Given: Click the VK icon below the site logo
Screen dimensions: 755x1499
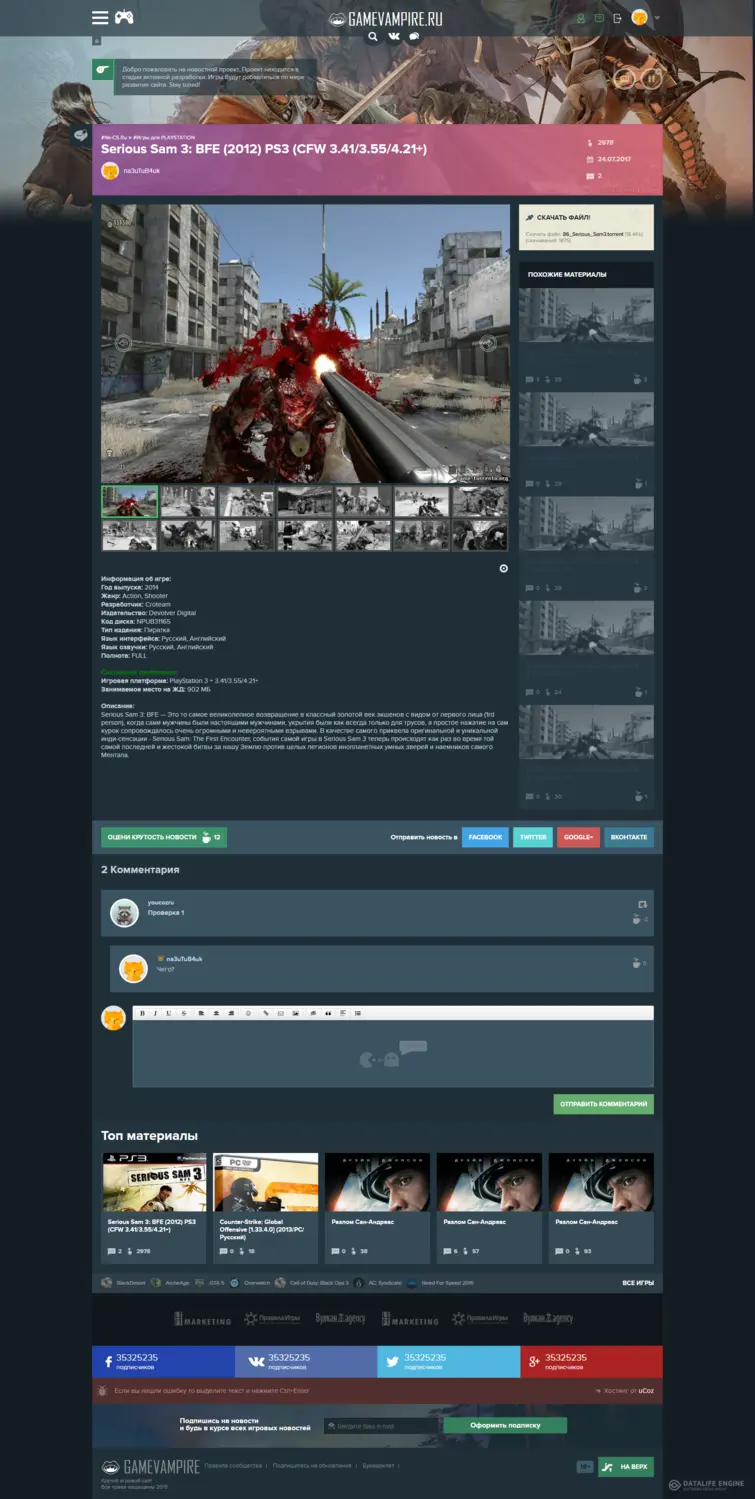Looking at the screenshot, I should point(394,37).
